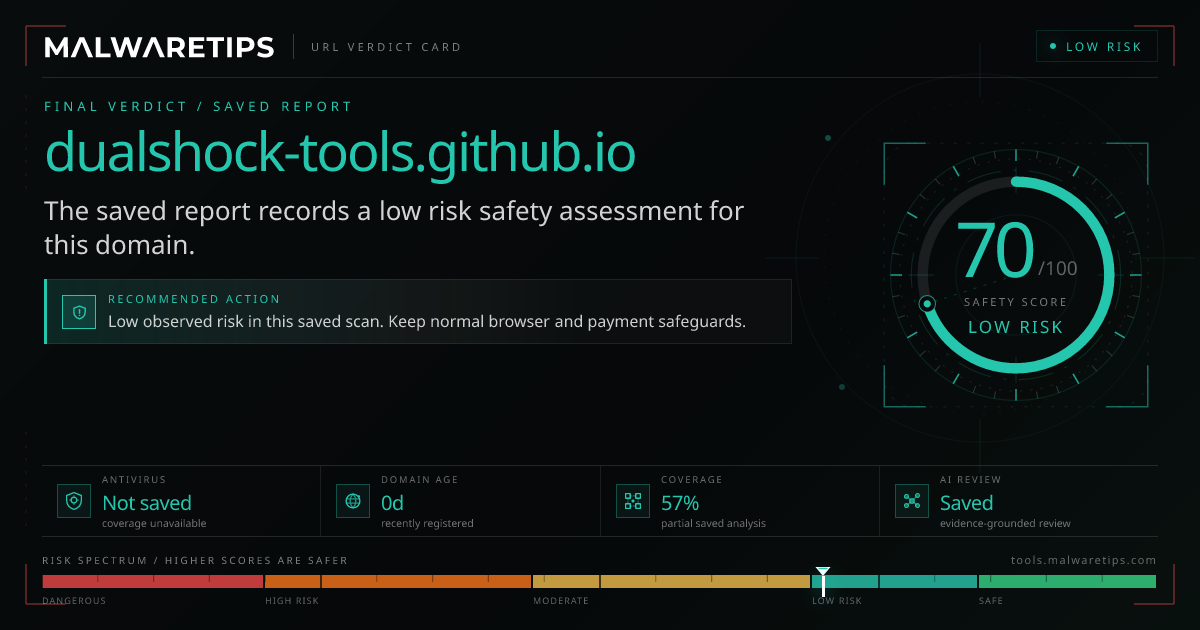Click 'LOW RISK' text inside gauge
The width and height of the screenshot is (1200, 630).
[x=1016, y=327]
